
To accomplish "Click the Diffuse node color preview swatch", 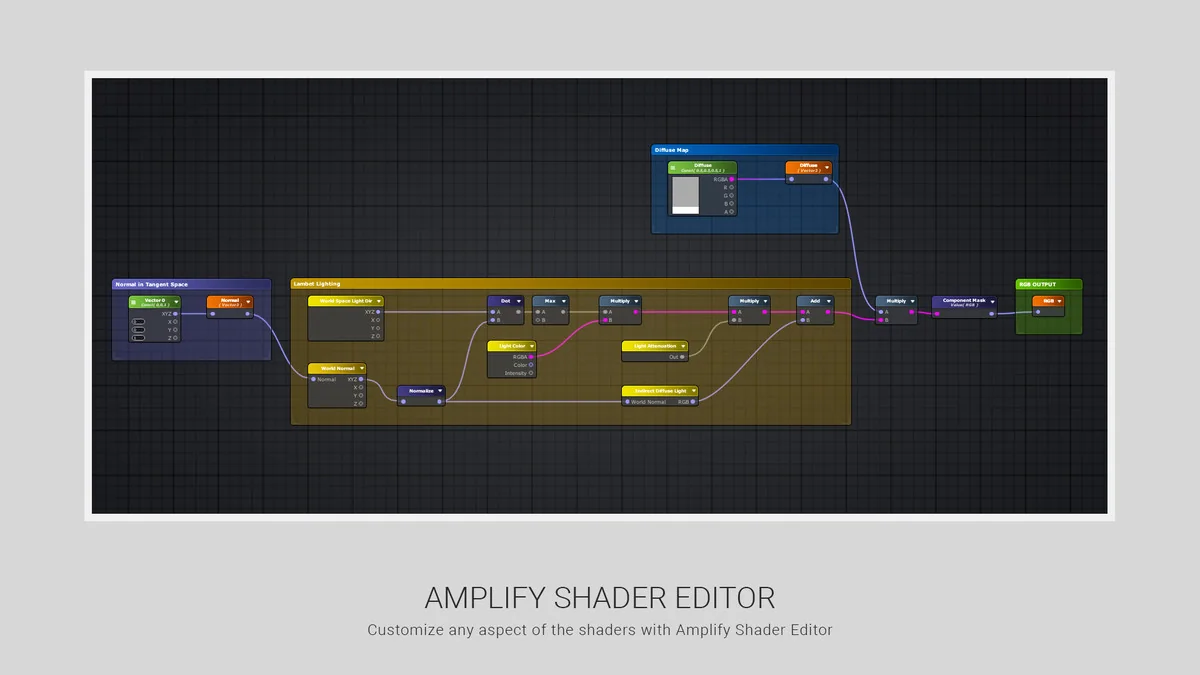I will coord(685,195).
